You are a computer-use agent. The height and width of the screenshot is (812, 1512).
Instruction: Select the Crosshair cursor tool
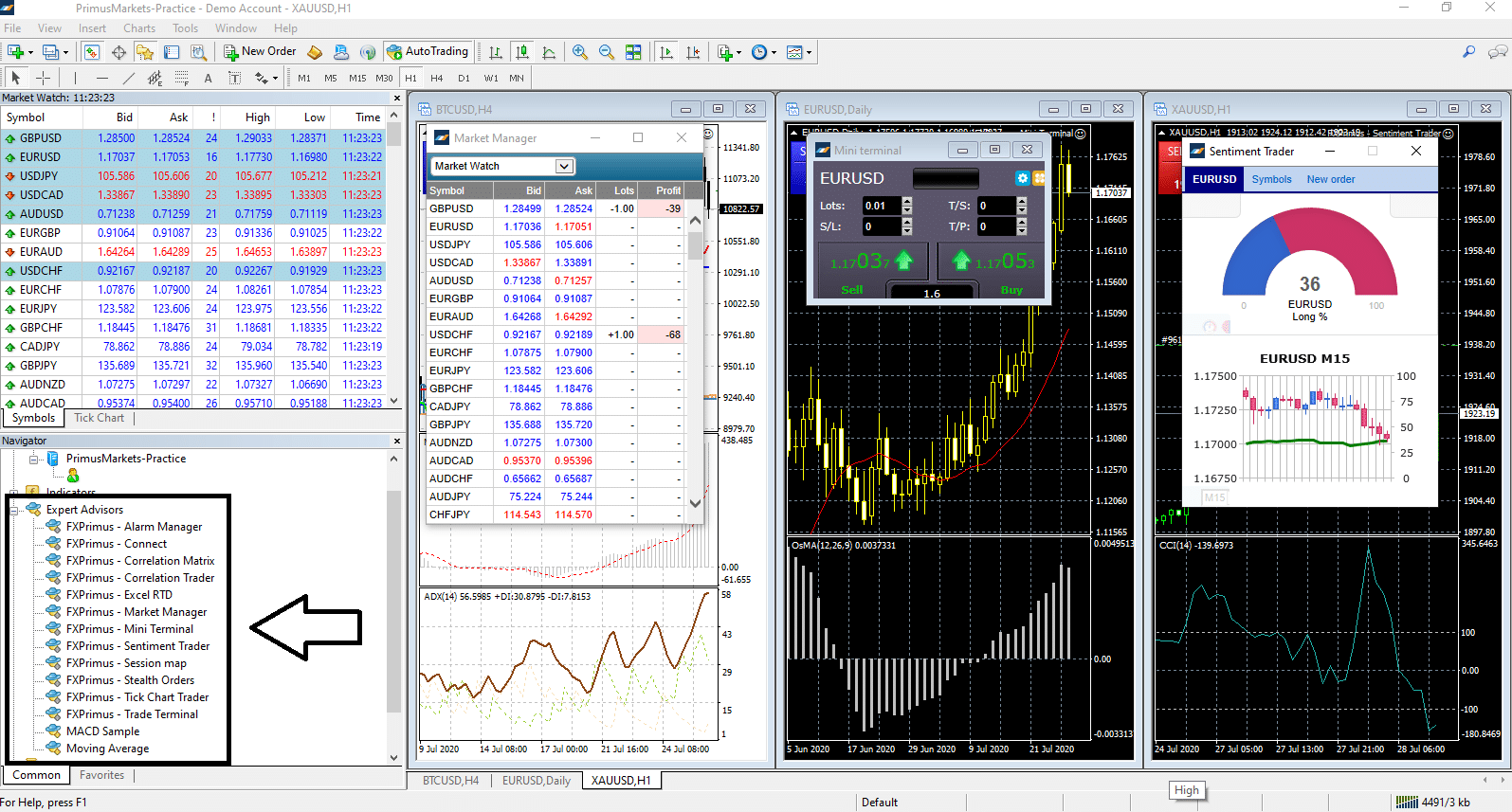(43, 78)
